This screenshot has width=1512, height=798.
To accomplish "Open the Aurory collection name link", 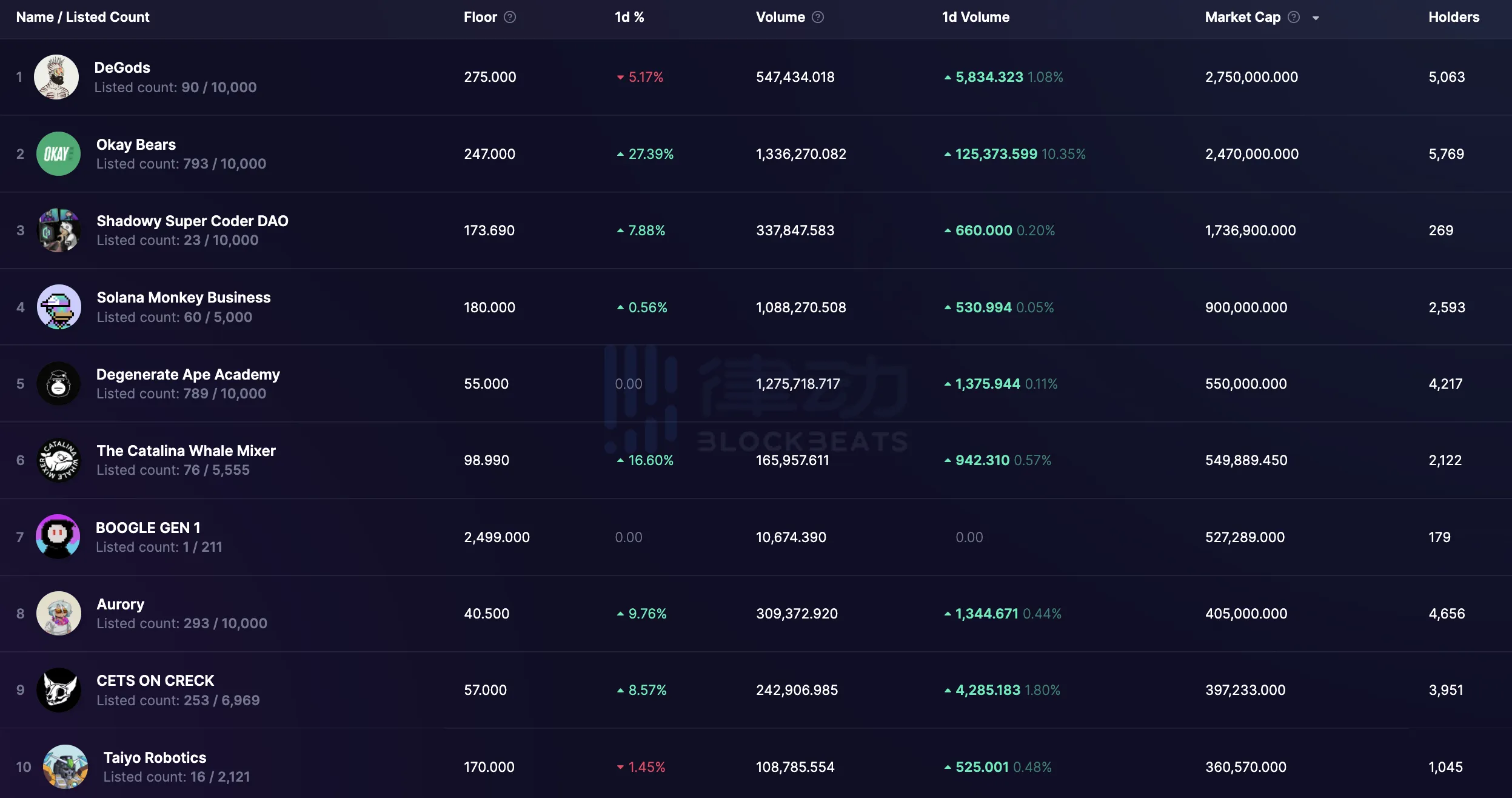I will click(x=121, y=604).
